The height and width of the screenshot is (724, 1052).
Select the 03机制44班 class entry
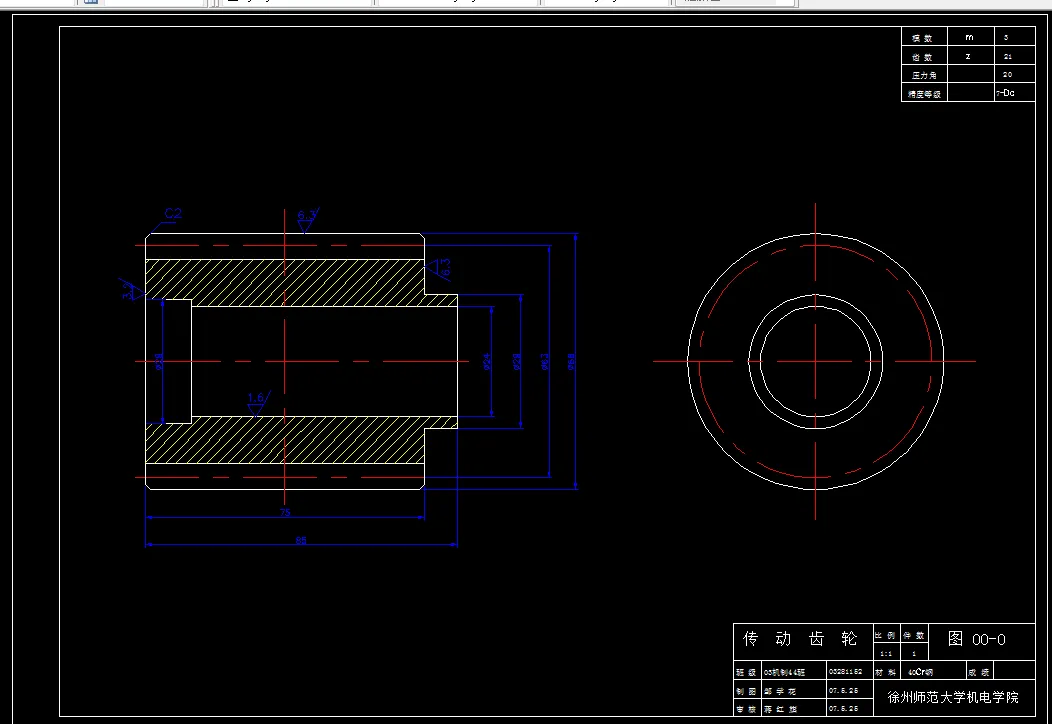click(784, 672)
